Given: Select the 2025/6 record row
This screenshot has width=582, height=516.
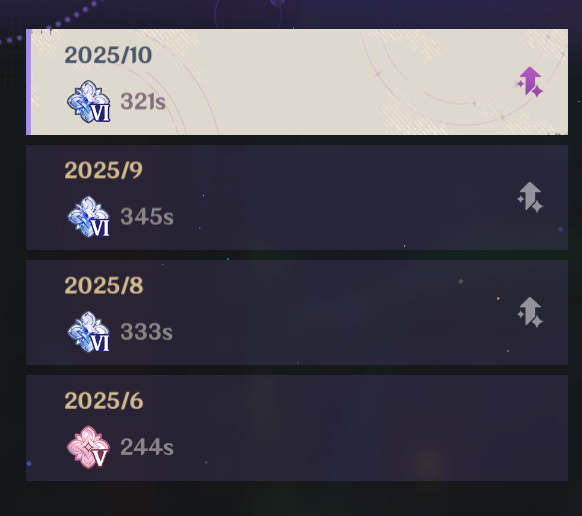Looking at the screenshot, I should tap(297, 428).
